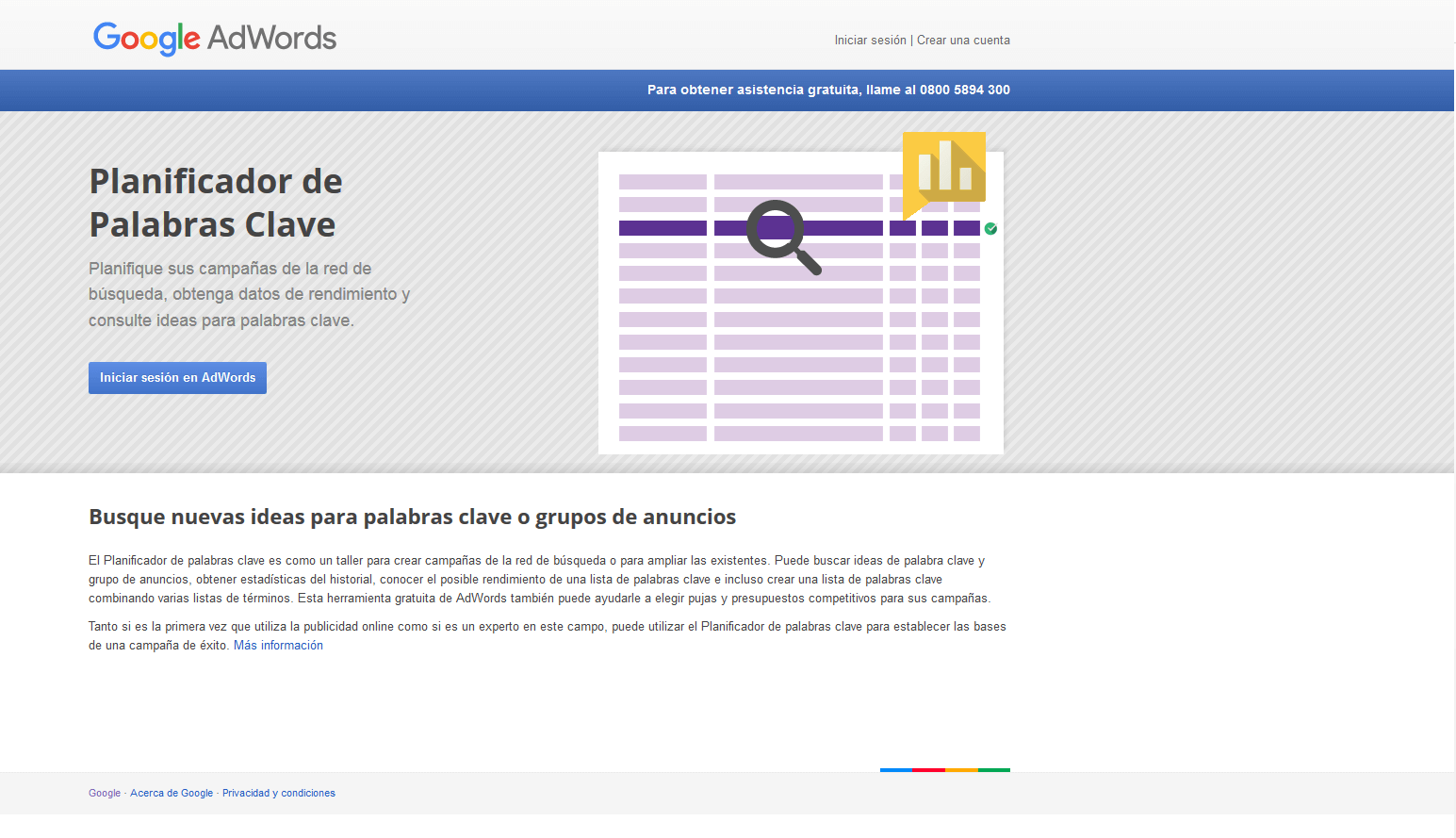Click the magnifying glass icon in illustration
1456x838 pixels.
coord(782,237)
